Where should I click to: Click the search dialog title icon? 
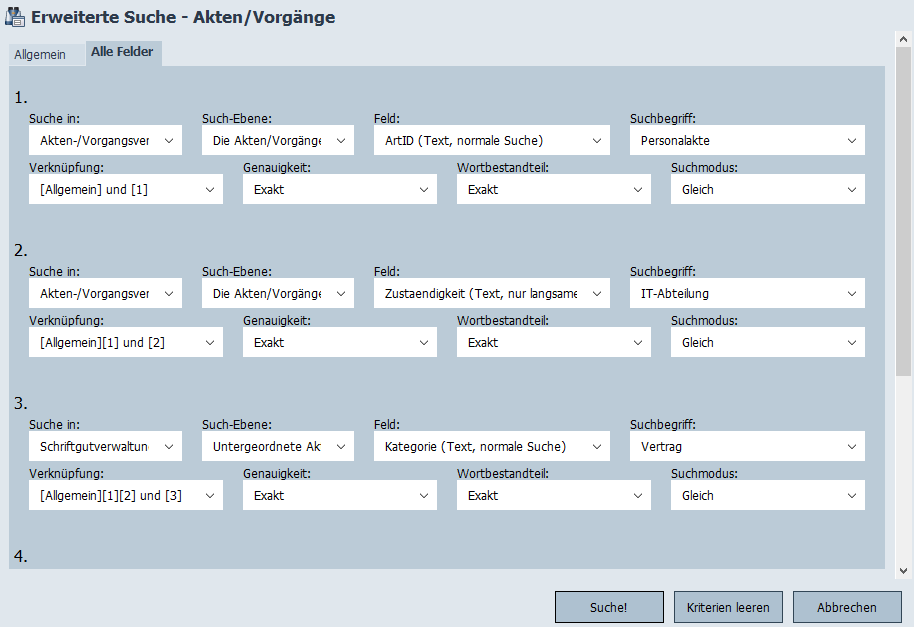click(16, 17)
